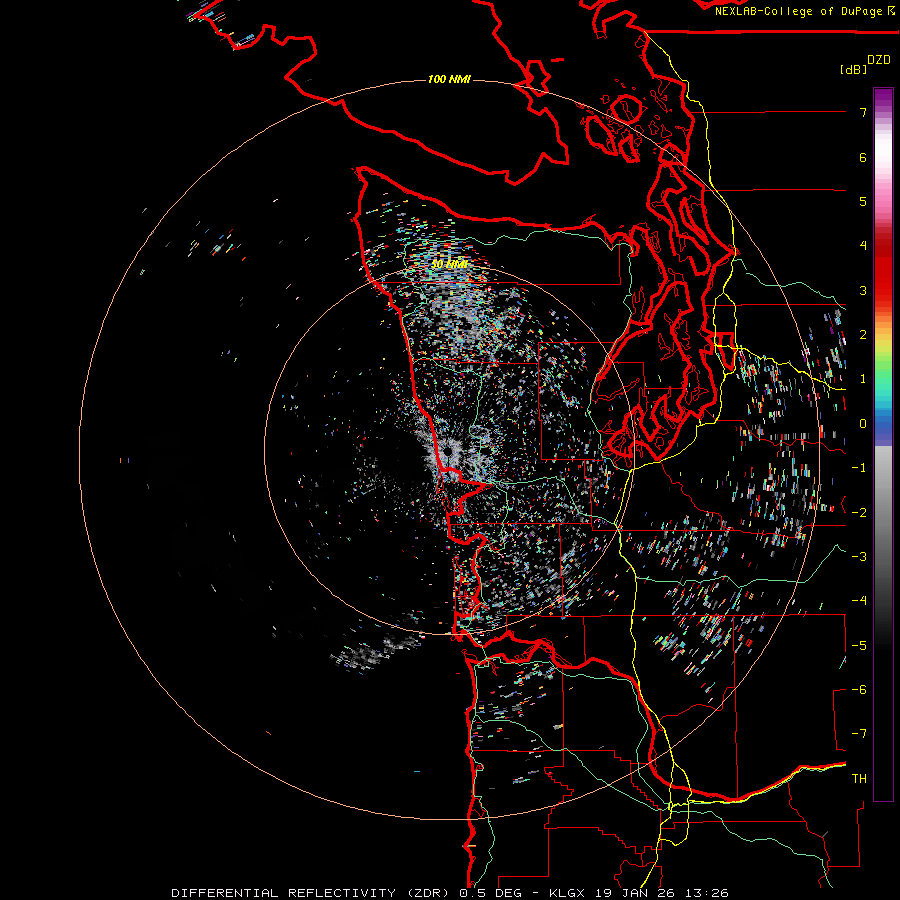Click the -3 tick on color scale
Screen dimensions: 900x900
(x=859, y=557)
